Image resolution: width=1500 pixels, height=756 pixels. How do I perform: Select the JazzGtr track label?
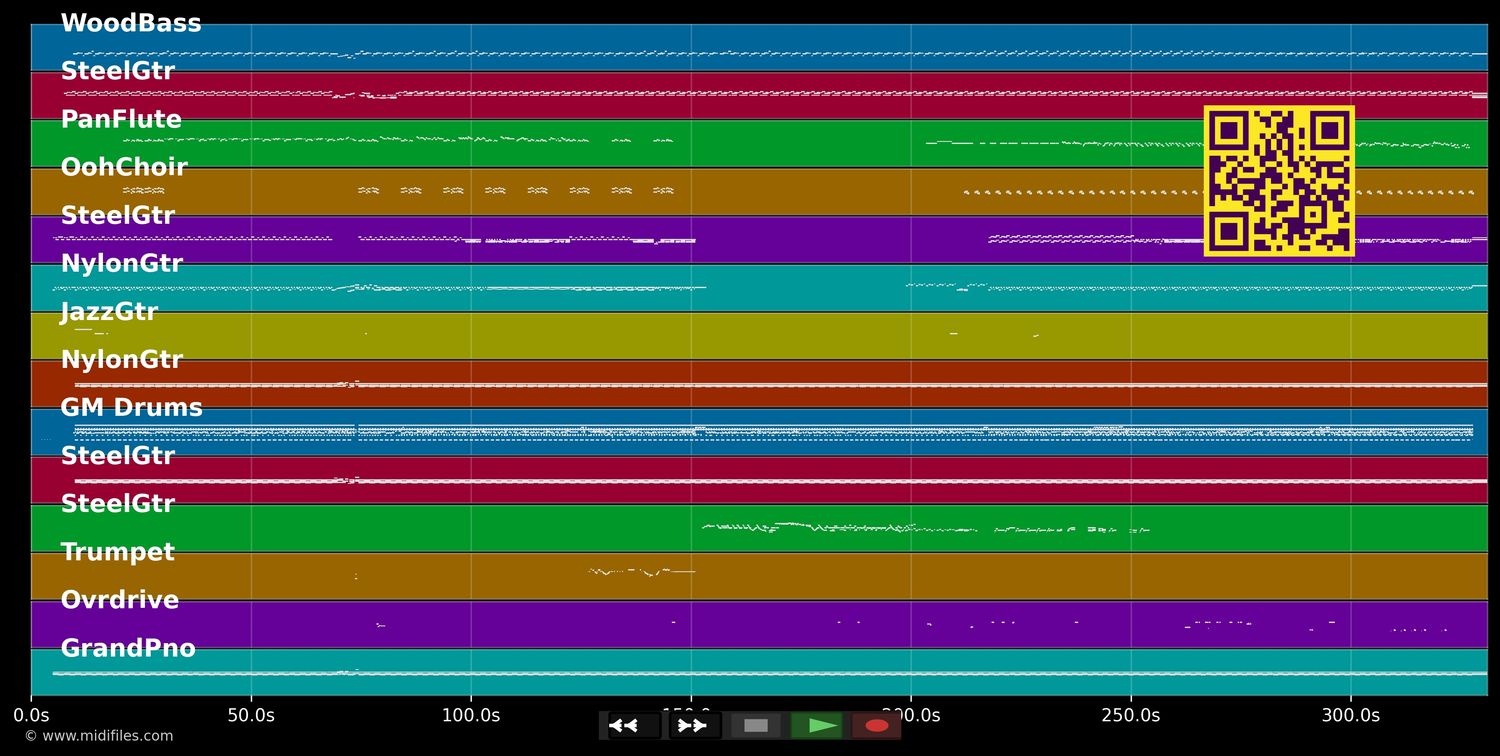109,312
